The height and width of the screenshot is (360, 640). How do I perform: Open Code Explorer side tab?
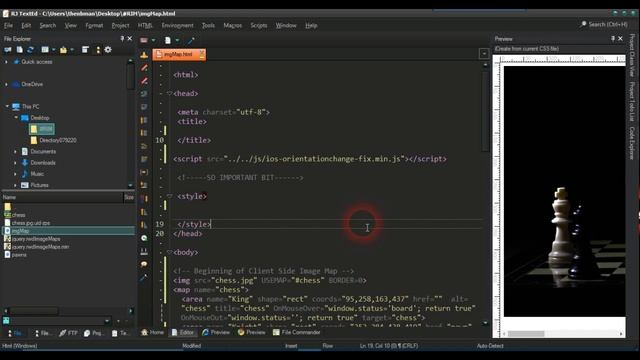coord(632,143)
